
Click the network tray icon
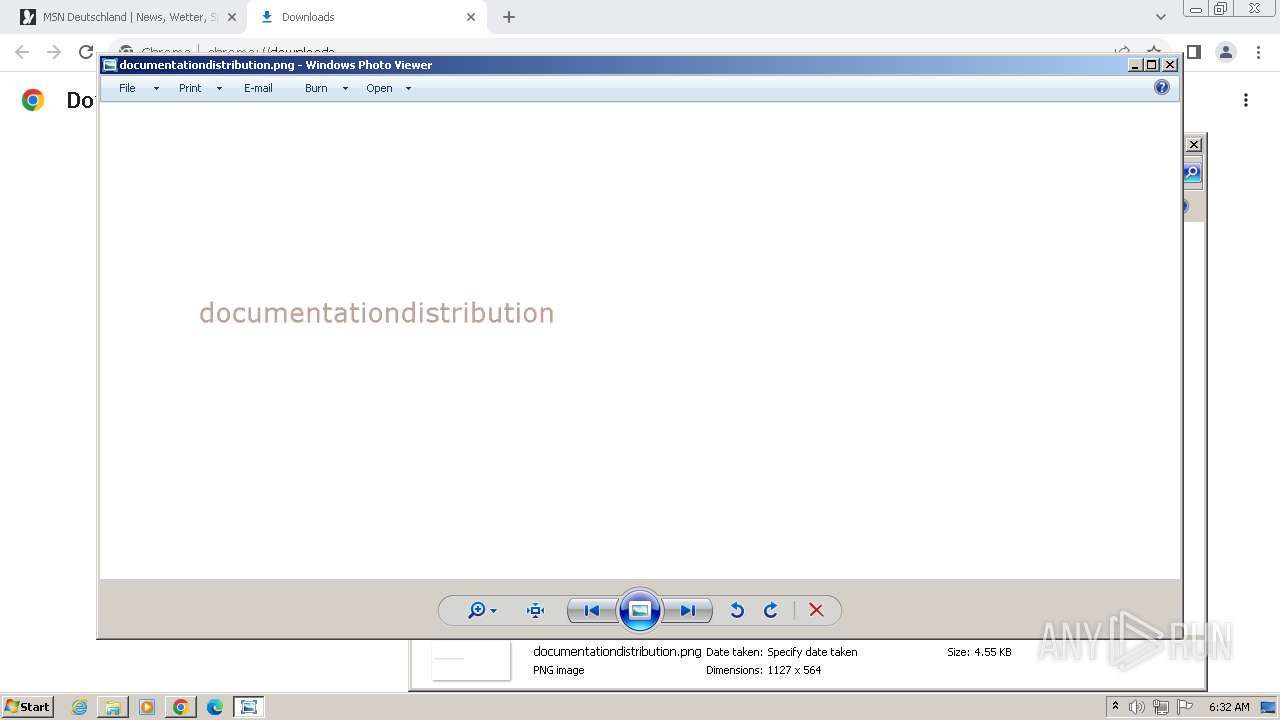pyautogui.click(x=1161, y=707)
